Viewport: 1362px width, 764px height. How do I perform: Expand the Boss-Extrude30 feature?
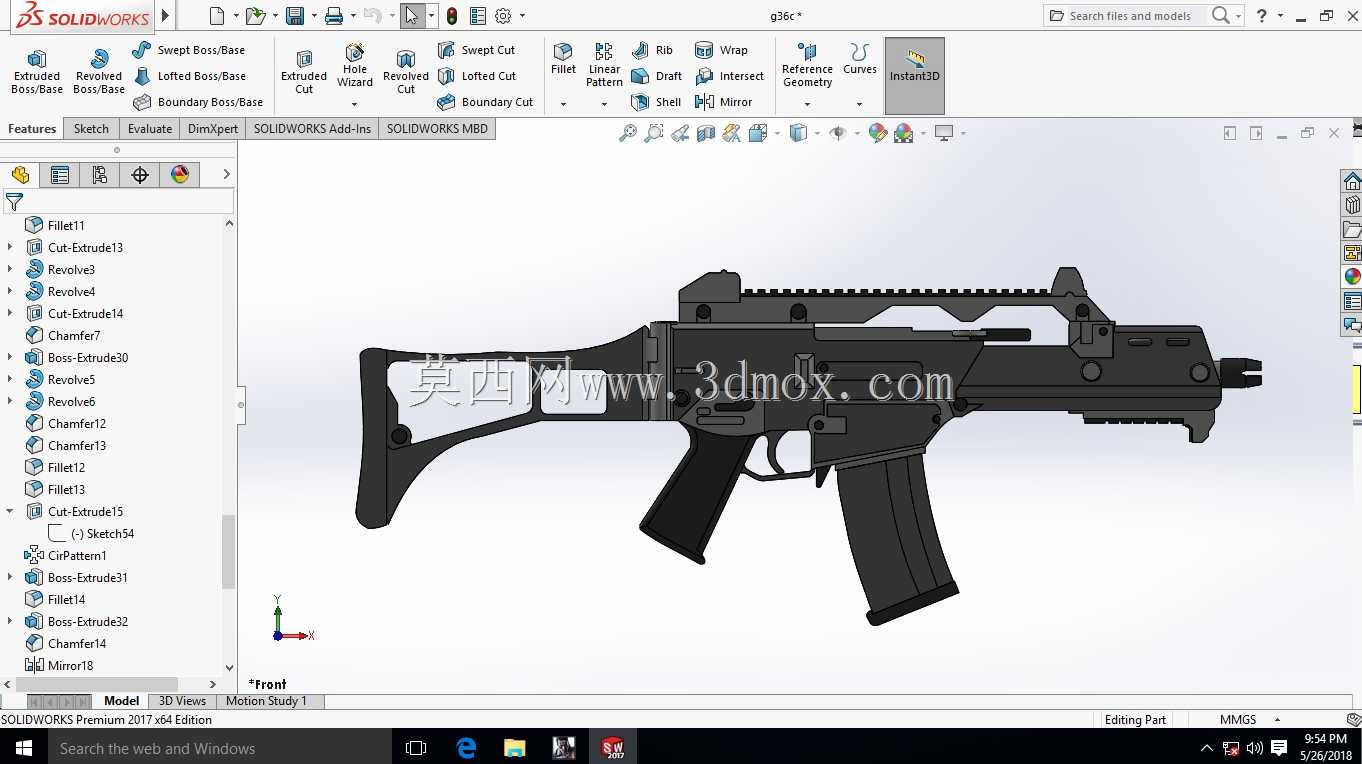click(10, 358)
